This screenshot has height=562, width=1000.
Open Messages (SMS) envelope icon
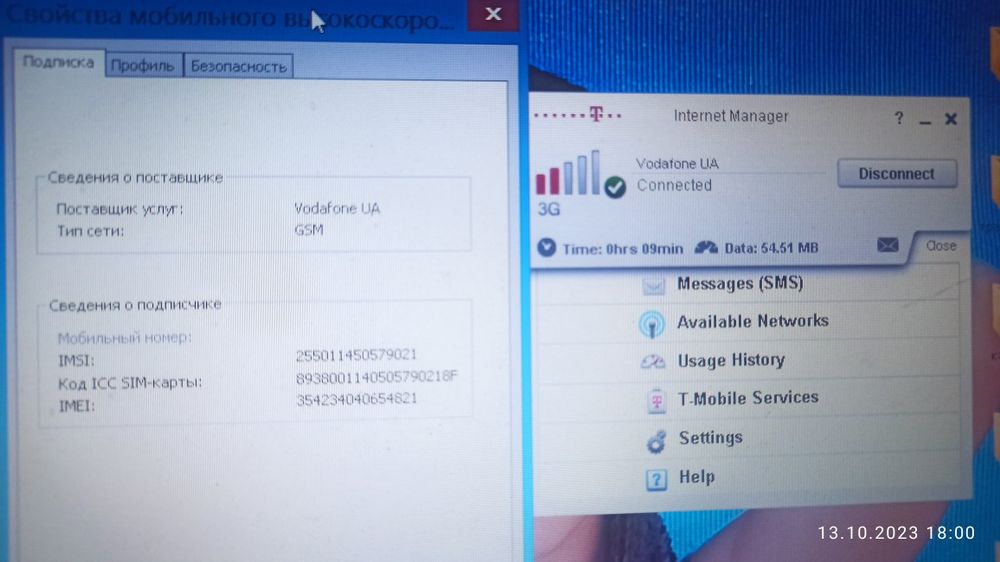[x=653, y=285]
